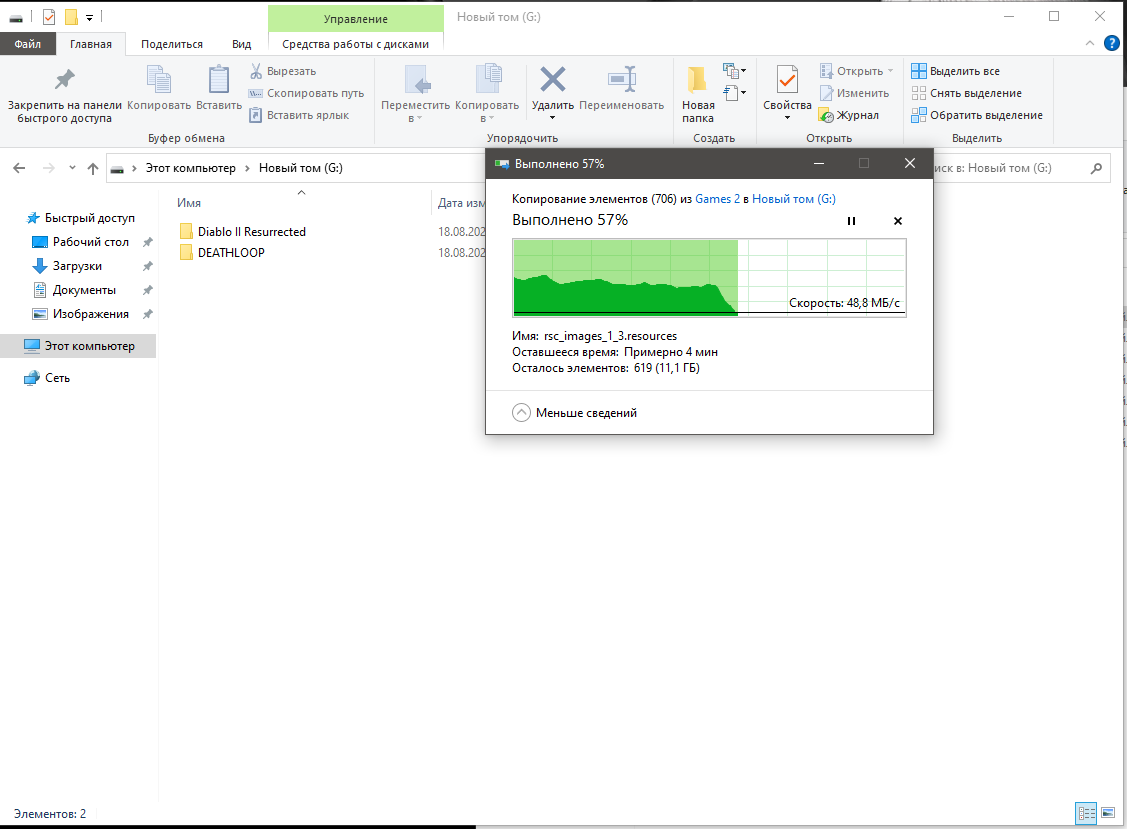
Task: Open Загрузки in navigation pane
Action: 77,266
